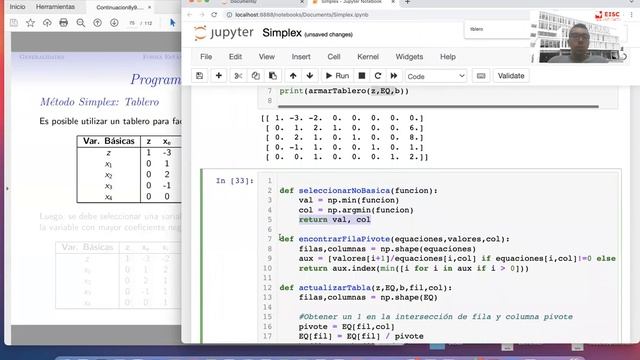Click the 'return val, col' code line
This screenshot has width=640, height=360.
tap(335, 220)
